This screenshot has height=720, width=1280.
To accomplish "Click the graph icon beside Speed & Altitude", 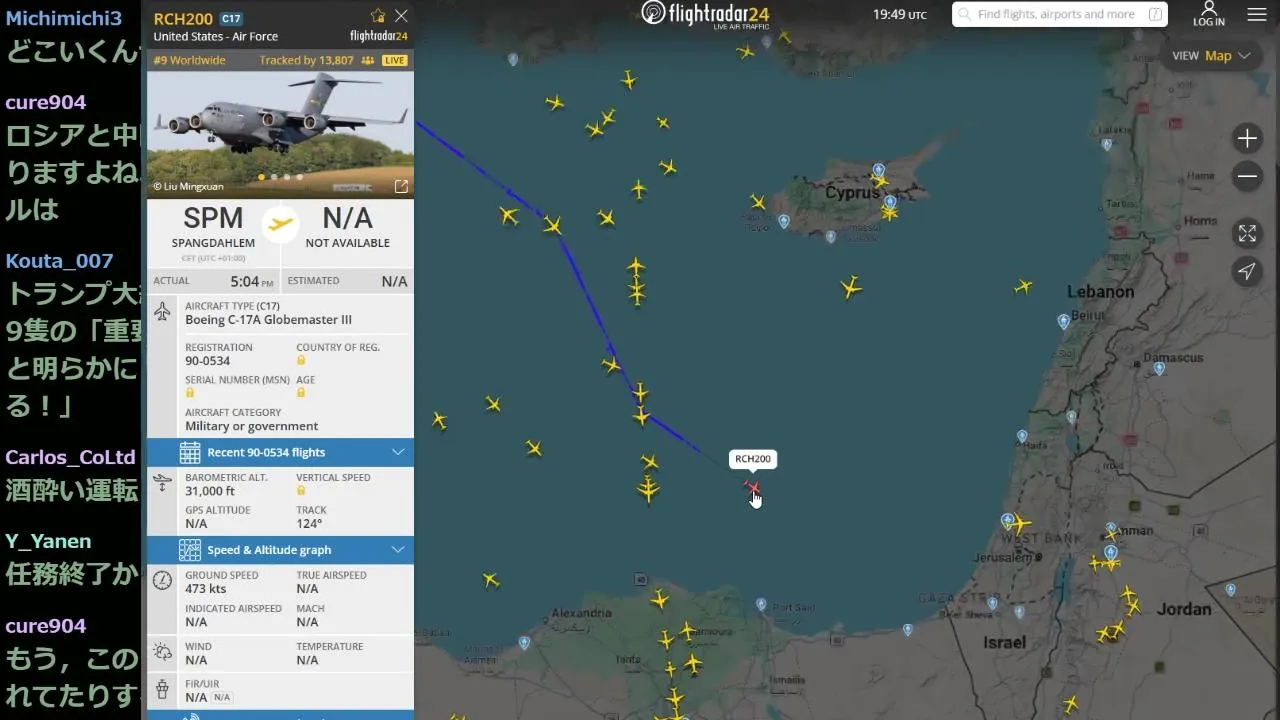I will pos(190,550).
